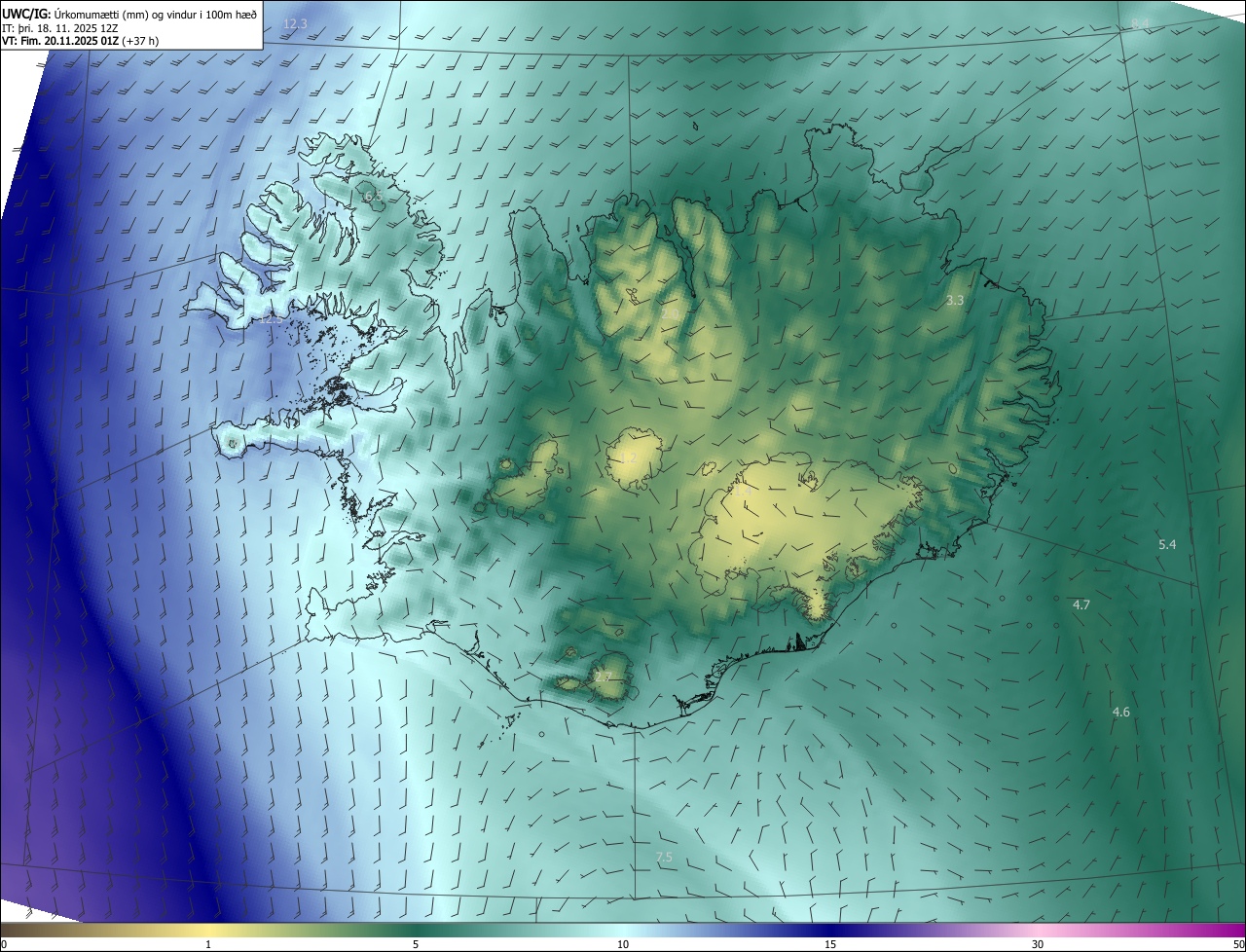Click the 6.5 value label in the Westfjords
The image size is (1246, 952).
pos(372,198)
